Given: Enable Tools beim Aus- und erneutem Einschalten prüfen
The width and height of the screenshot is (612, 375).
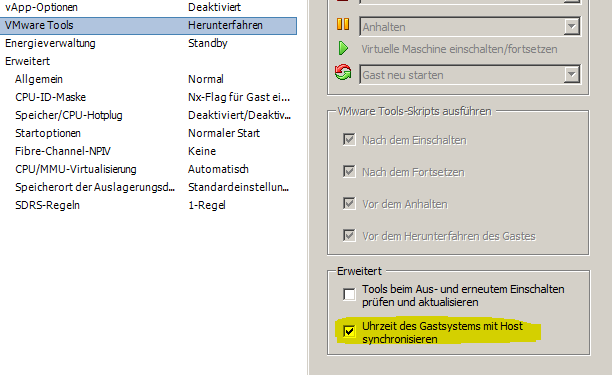Looking at the screenshot, I should pos(349,294).
